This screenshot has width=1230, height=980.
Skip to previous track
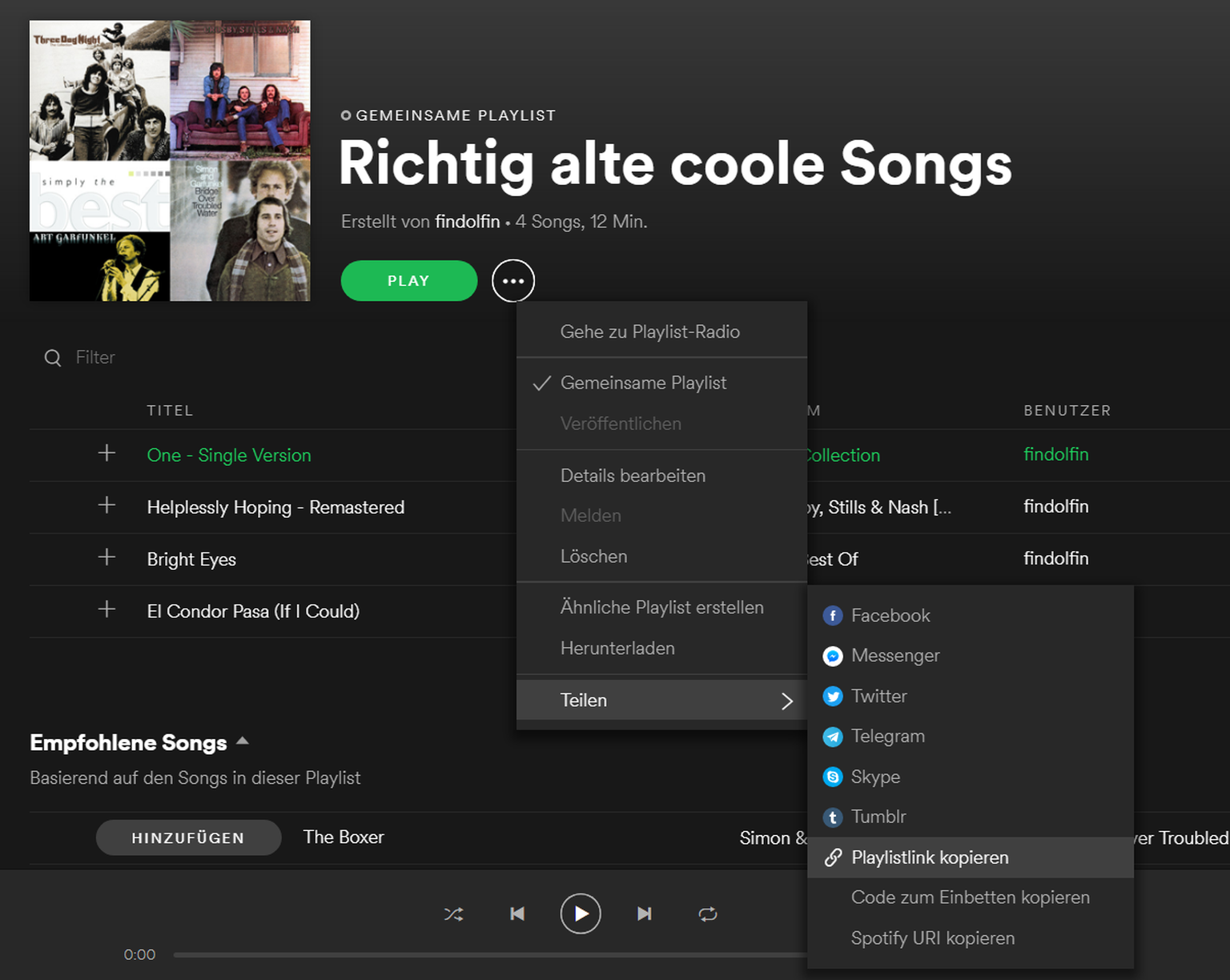517,914
